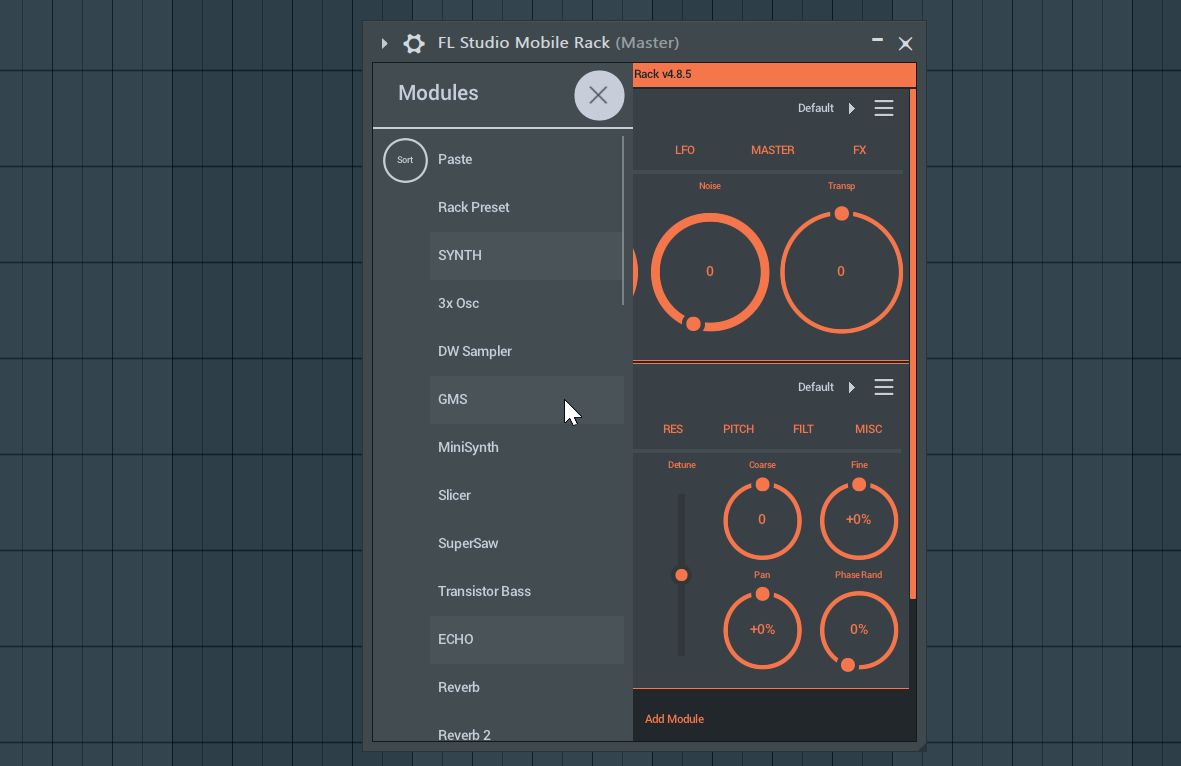Screen dimensions: 1181x766
Task: Click the Modules list scrollbar
Action: (x=623, y=221)
